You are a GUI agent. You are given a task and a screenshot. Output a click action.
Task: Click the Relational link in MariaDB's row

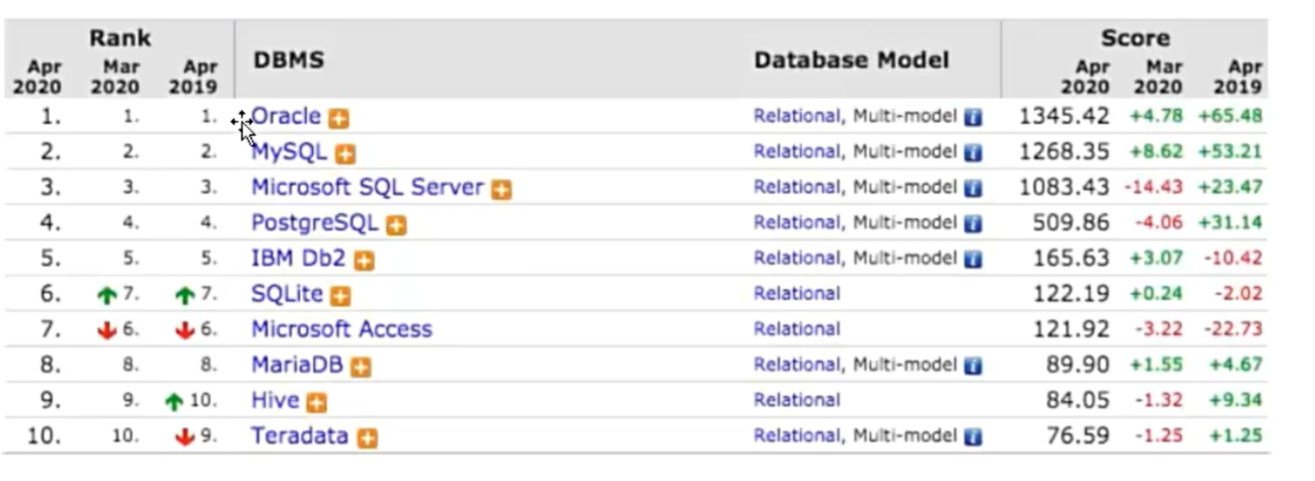point(797,365)
